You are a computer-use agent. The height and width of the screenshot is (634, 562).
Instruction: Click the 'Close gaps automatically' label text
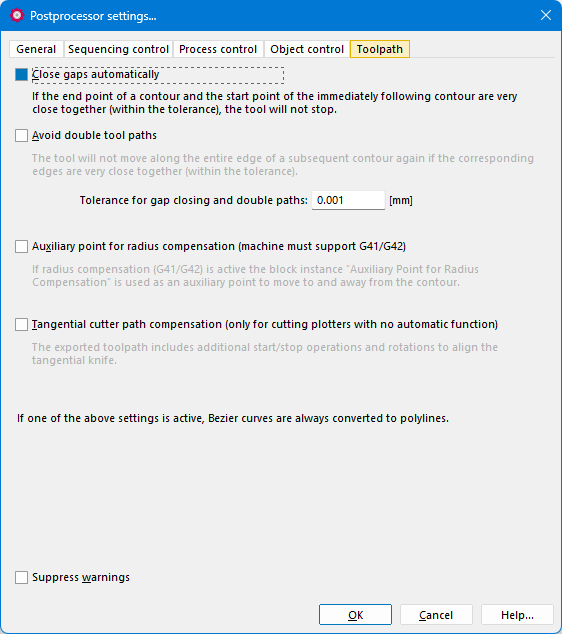(x=96, y=74)
